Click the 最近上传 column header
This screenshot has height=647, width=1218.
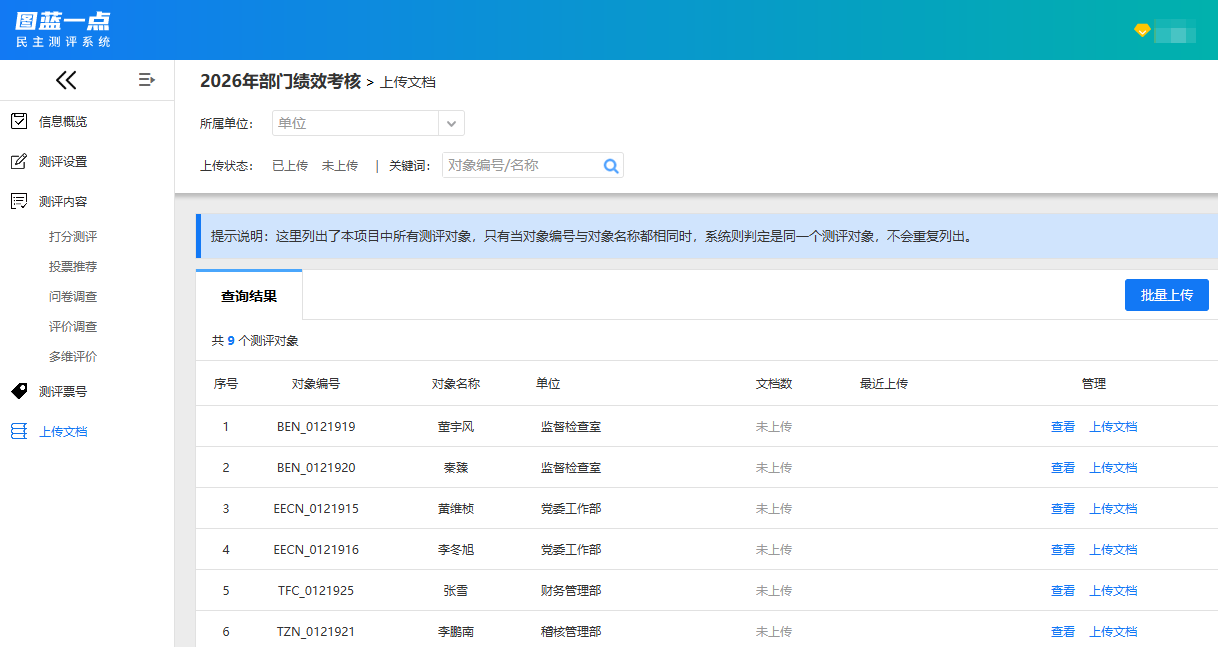884,384
